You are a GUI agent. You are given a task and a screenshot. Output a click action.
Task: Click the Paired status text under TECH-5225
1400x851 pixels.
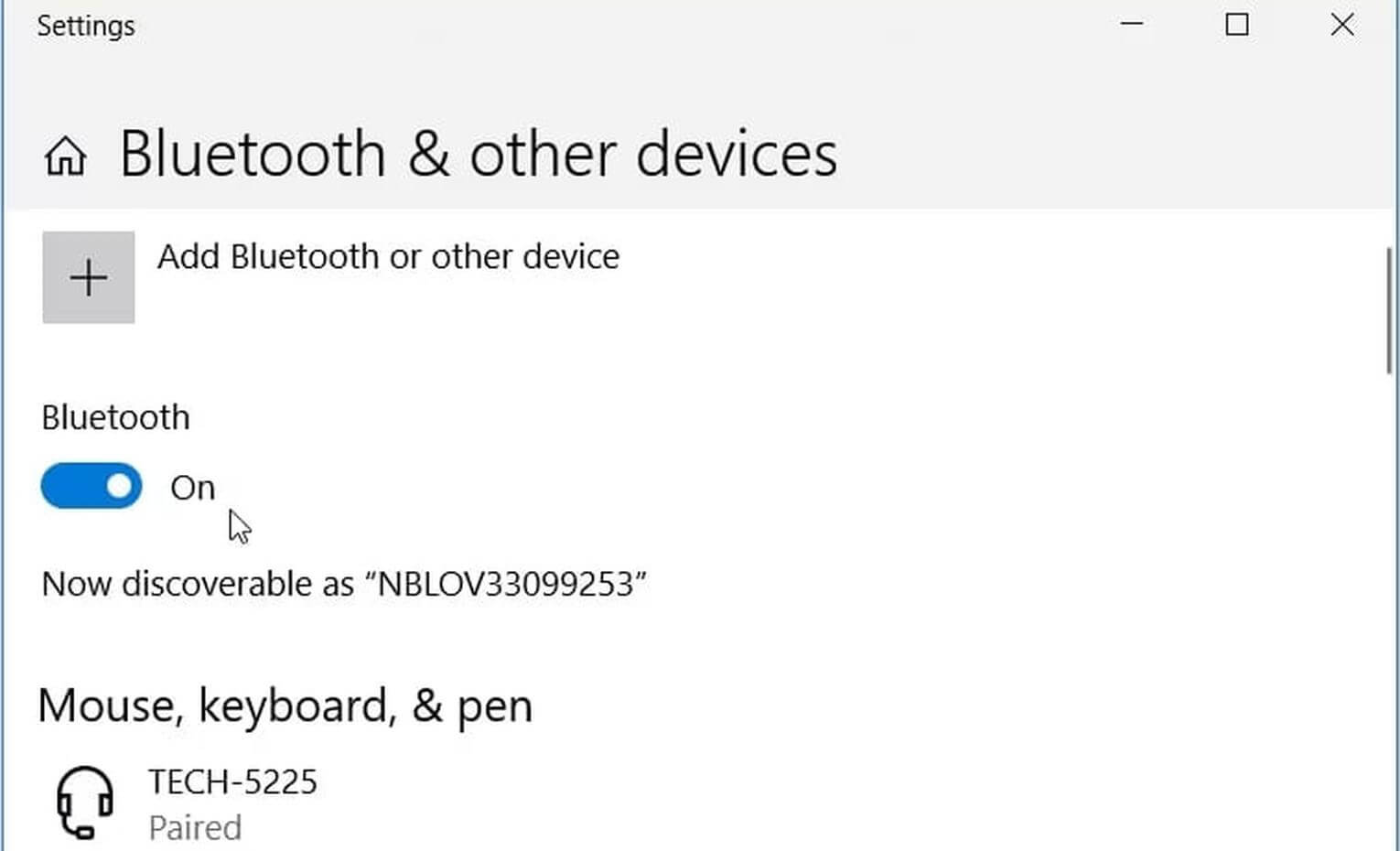[x=195, y=827]
